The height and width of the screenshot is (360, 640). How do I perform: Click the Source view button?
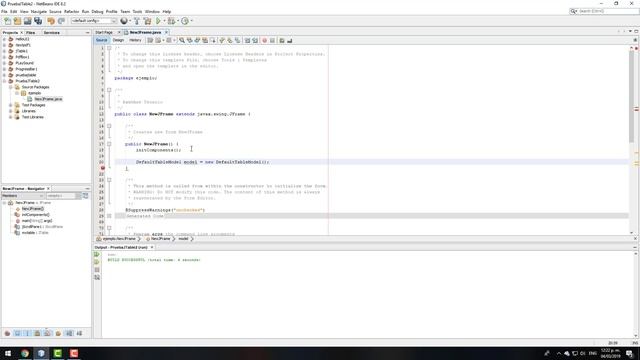pyautogui.click(x=102, y=40)
